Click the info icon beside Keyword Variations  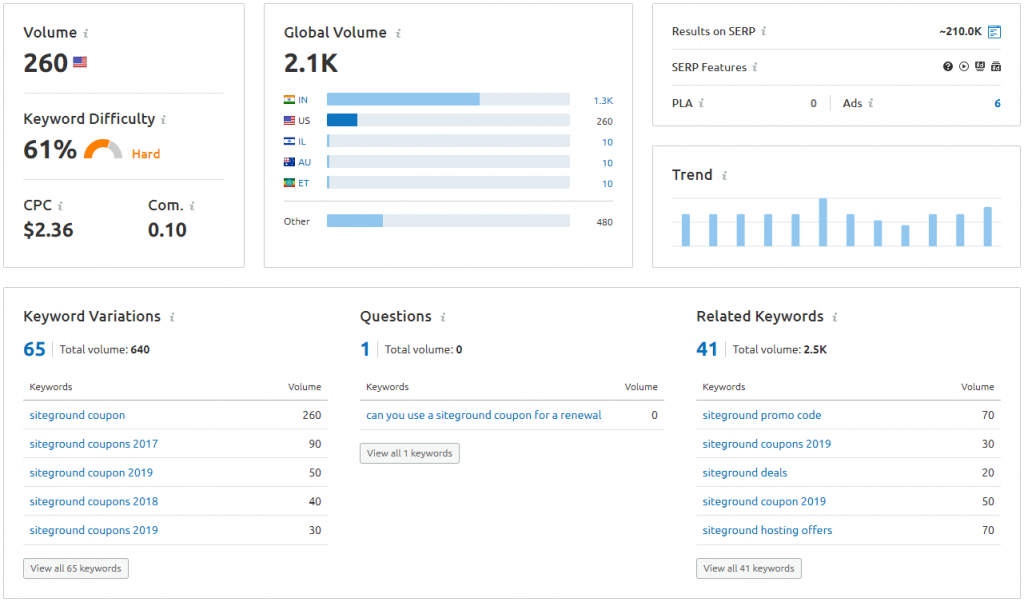(x=172, y=317)
